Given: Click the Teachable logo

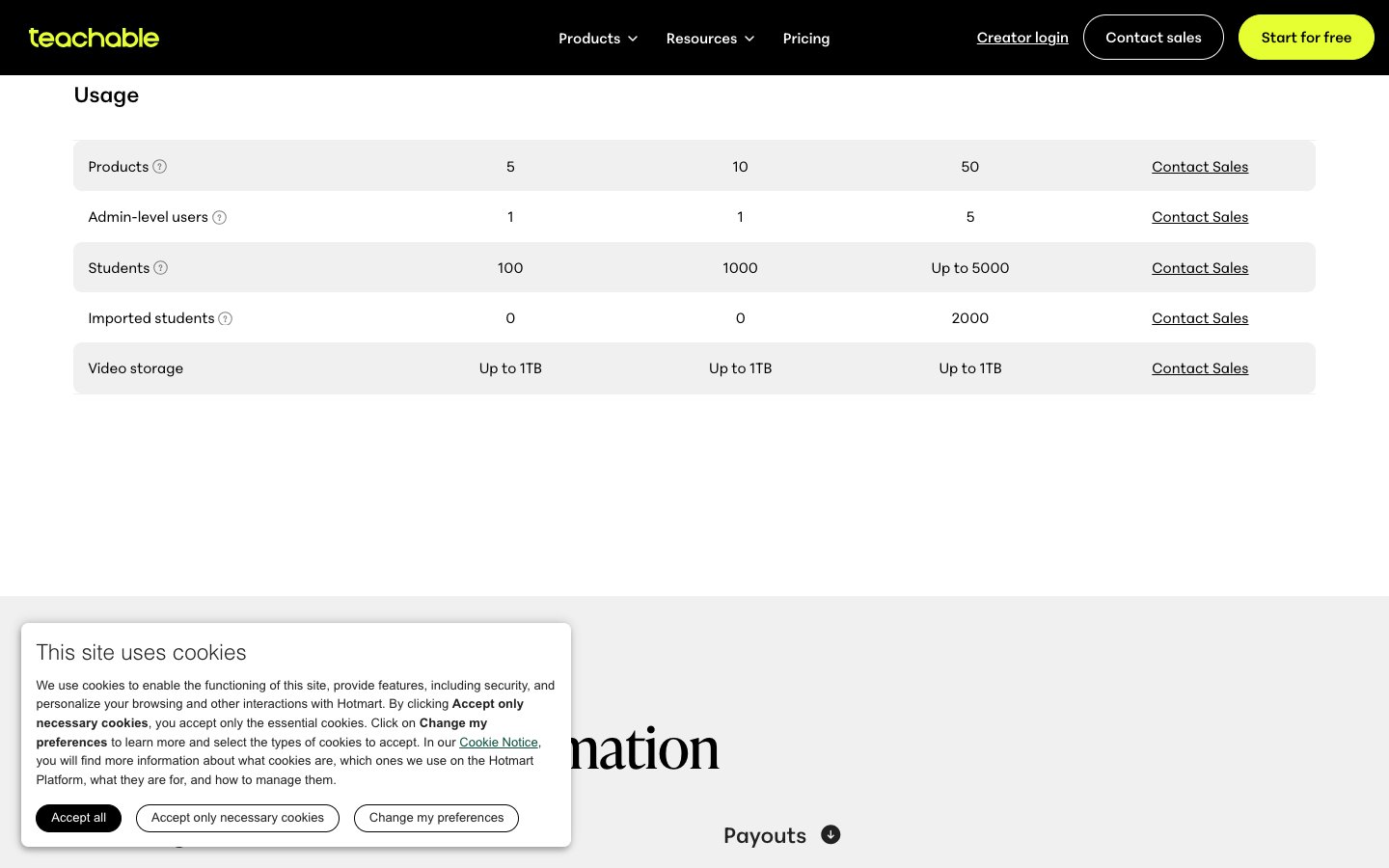Looking at the screenshot, I should (x=94, y=38).
